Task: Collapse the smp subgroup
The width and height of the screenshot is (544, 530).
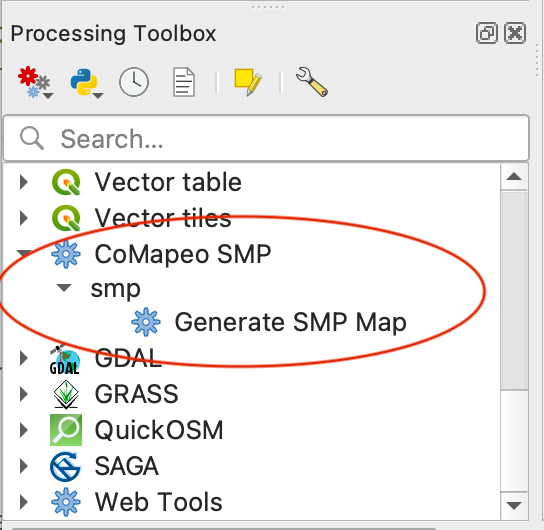Action: 64,288
